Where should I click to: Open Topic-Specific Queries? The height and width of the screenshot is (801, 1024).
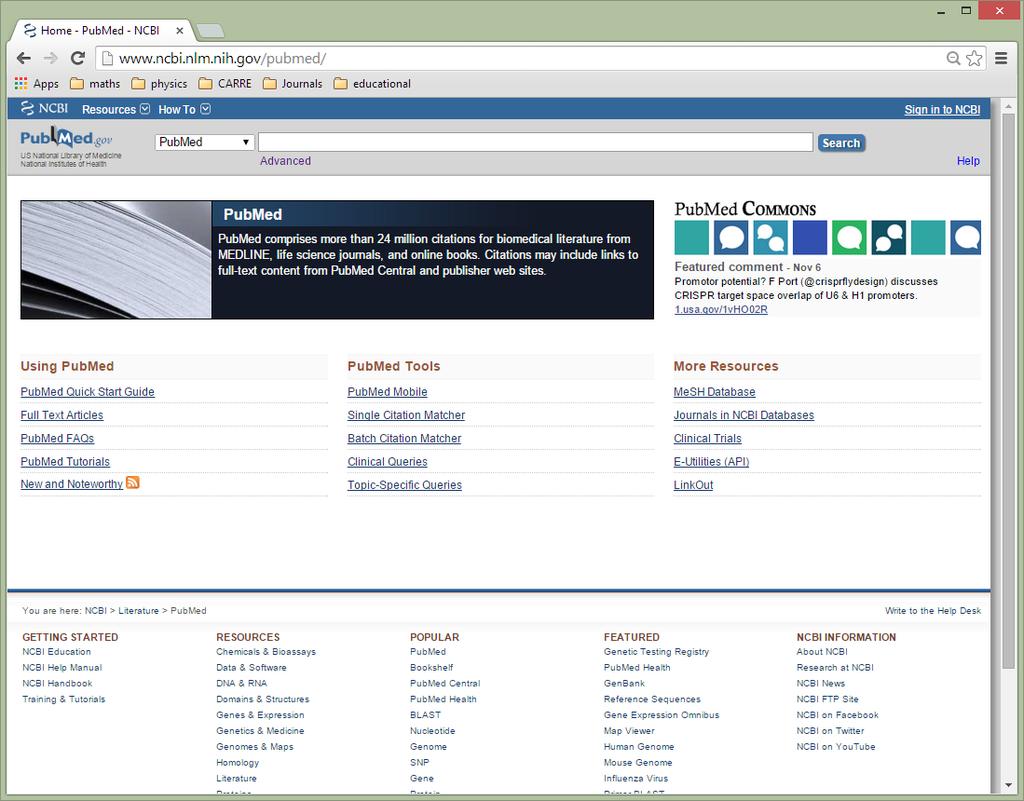point(405,485)
